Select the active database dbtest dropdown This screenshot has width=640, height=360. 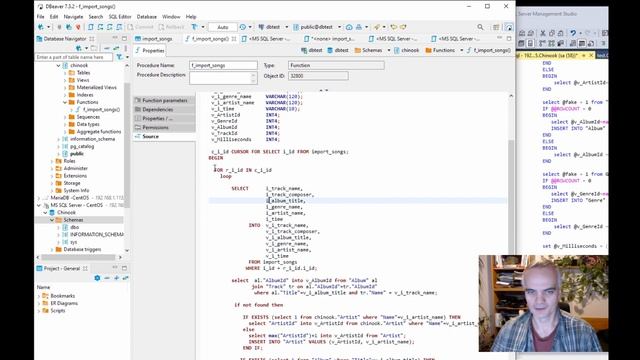click(272, 27)
